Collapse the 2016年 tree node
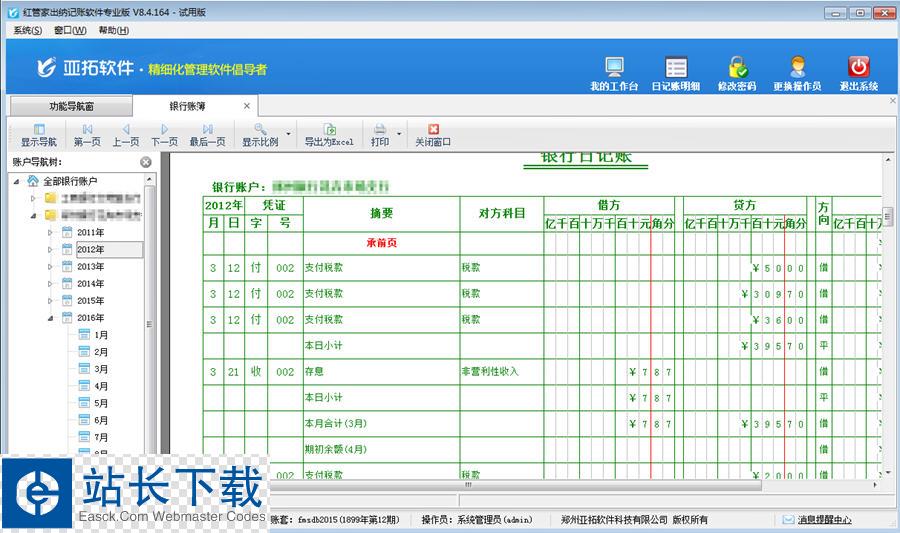Screen dimensions: 900x533 (50, 318)
